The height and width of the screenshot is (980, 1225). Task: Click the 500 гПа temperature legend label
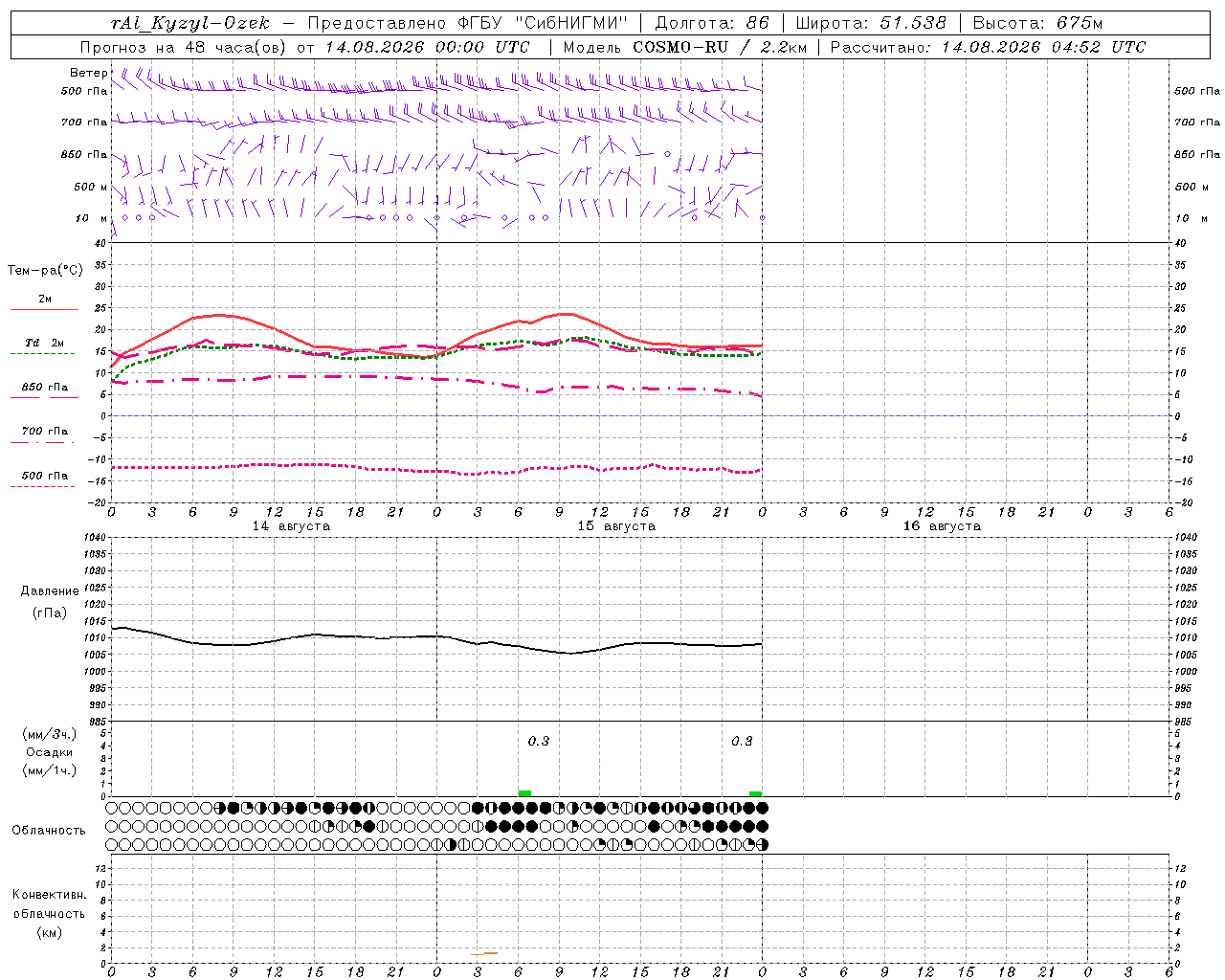[45, 475]
